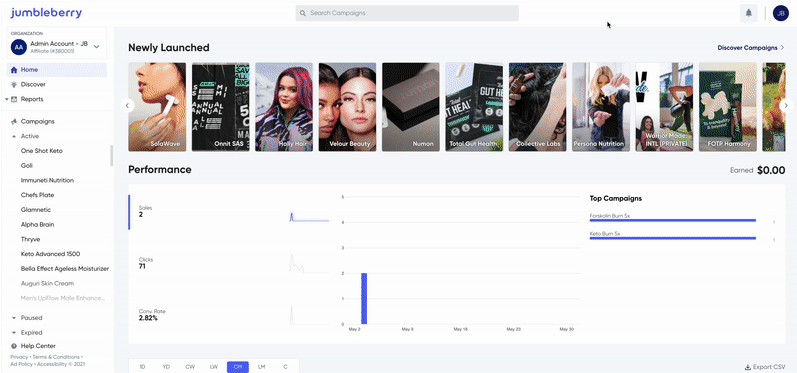The height and width of the screenshot is (373, 797).
Task: Go to next Newly Launched carousel arrow
Action: tap(786, 106)
